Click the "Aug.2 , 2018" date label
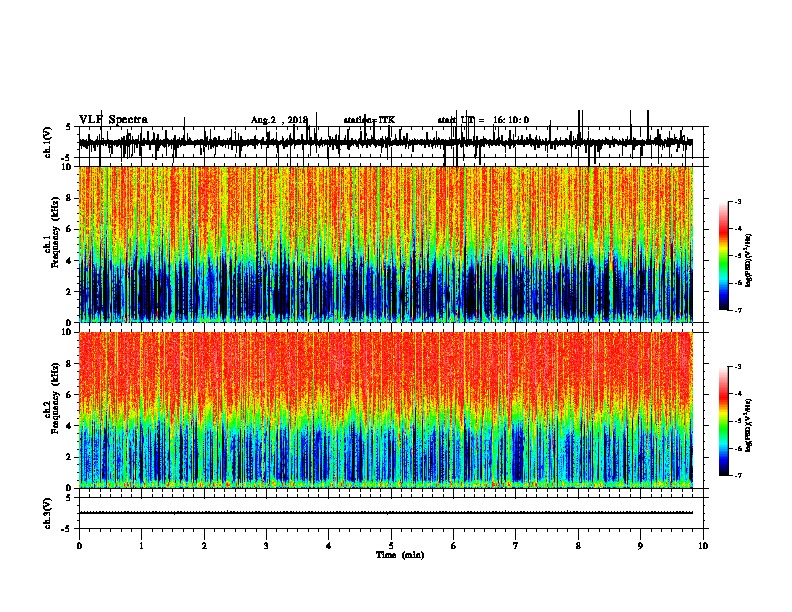The width and height of the screenshot is (792, 612). click(279, 120)
